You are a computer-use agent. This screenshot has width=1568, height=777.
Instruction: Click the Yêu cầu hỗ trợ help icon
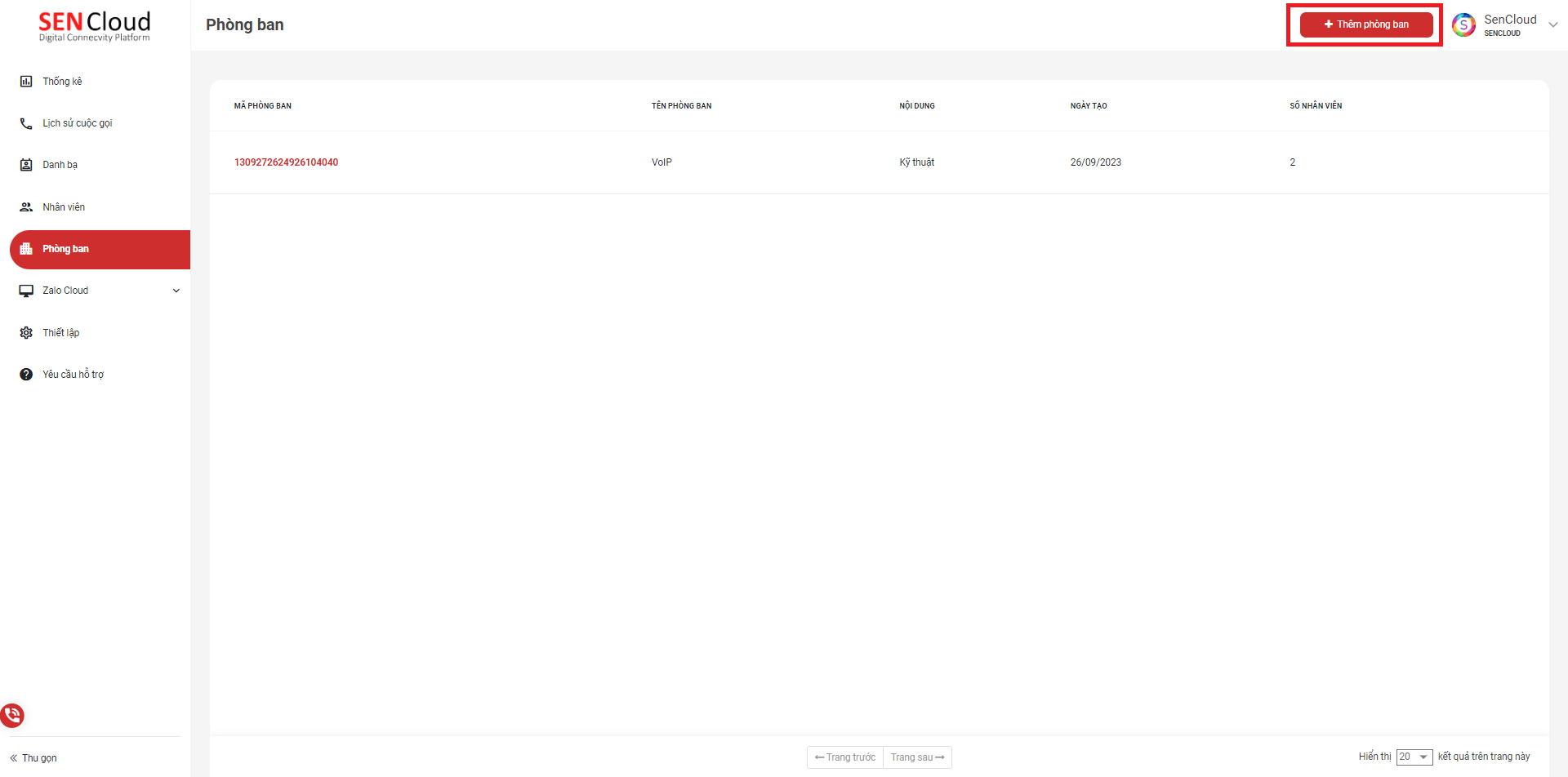pos(26,375)
